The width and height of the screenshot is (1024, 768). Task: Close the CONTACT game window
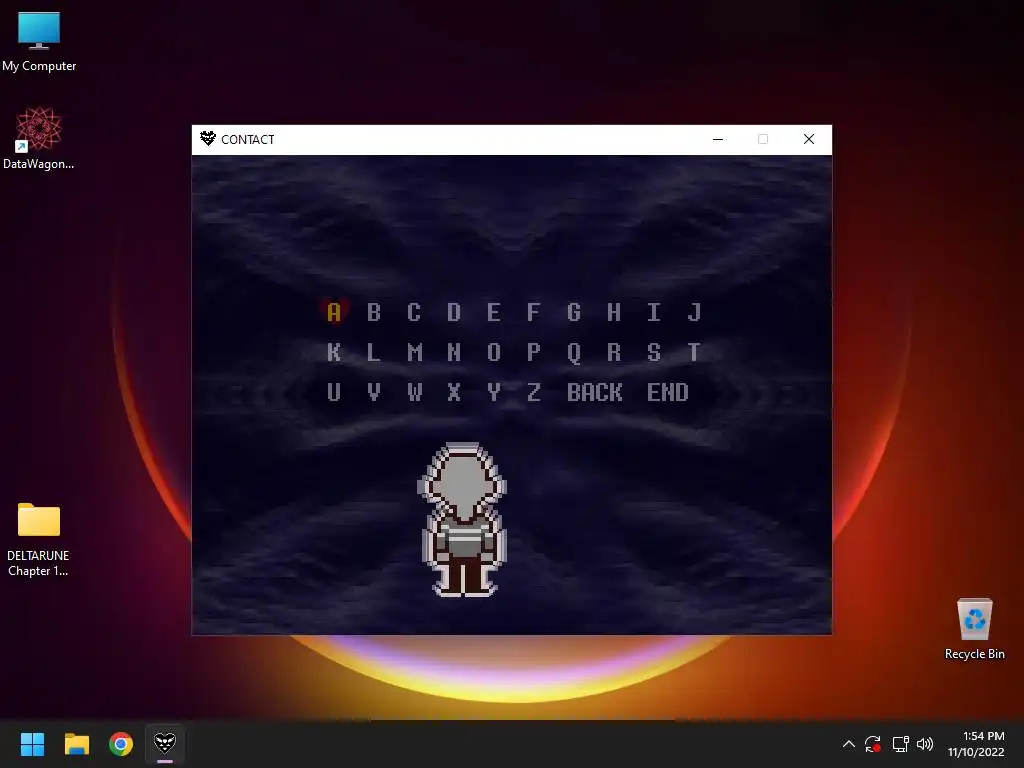point(808,139)
